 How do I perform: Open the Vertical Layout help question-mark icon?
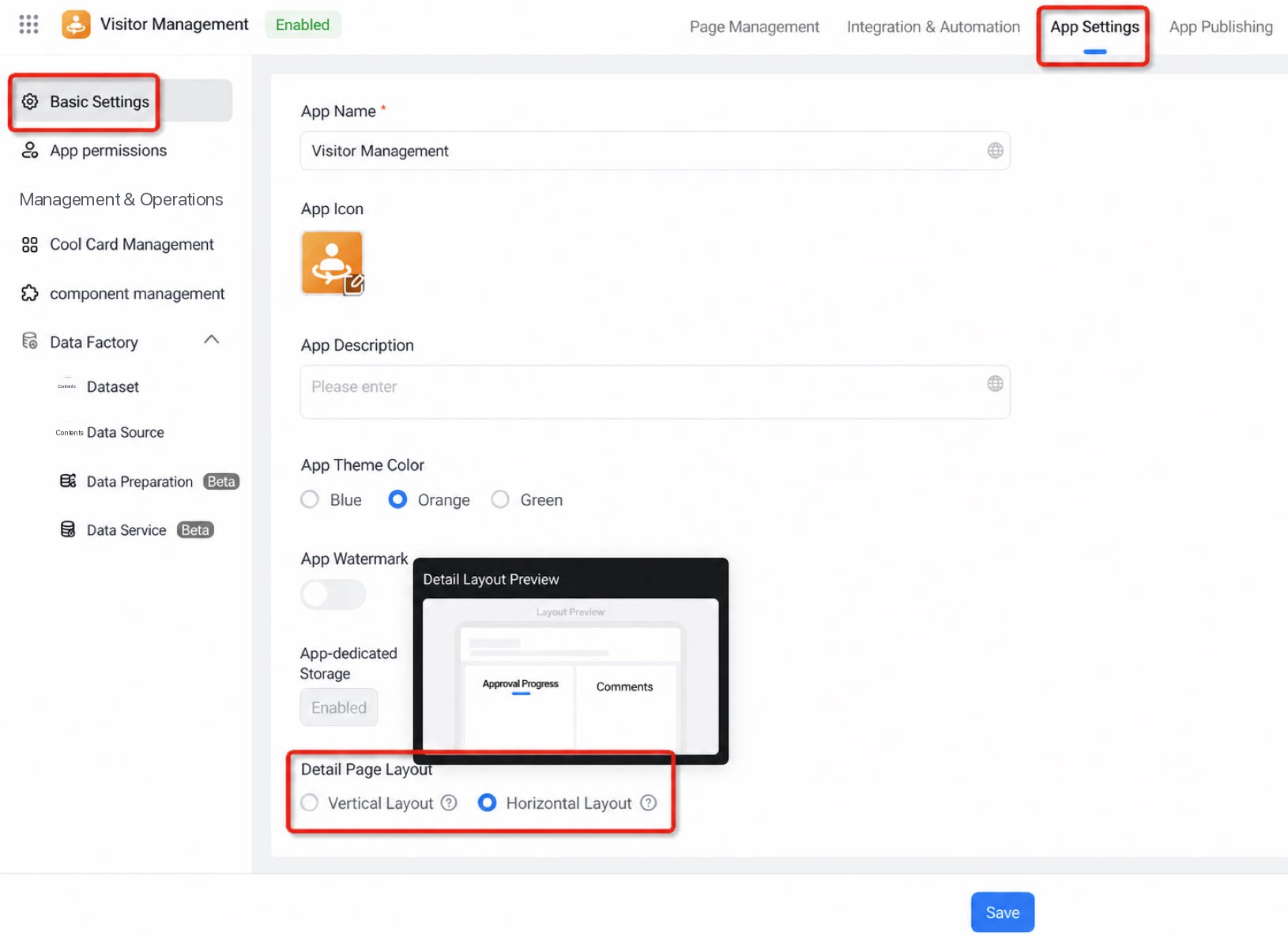pos(449,803)
